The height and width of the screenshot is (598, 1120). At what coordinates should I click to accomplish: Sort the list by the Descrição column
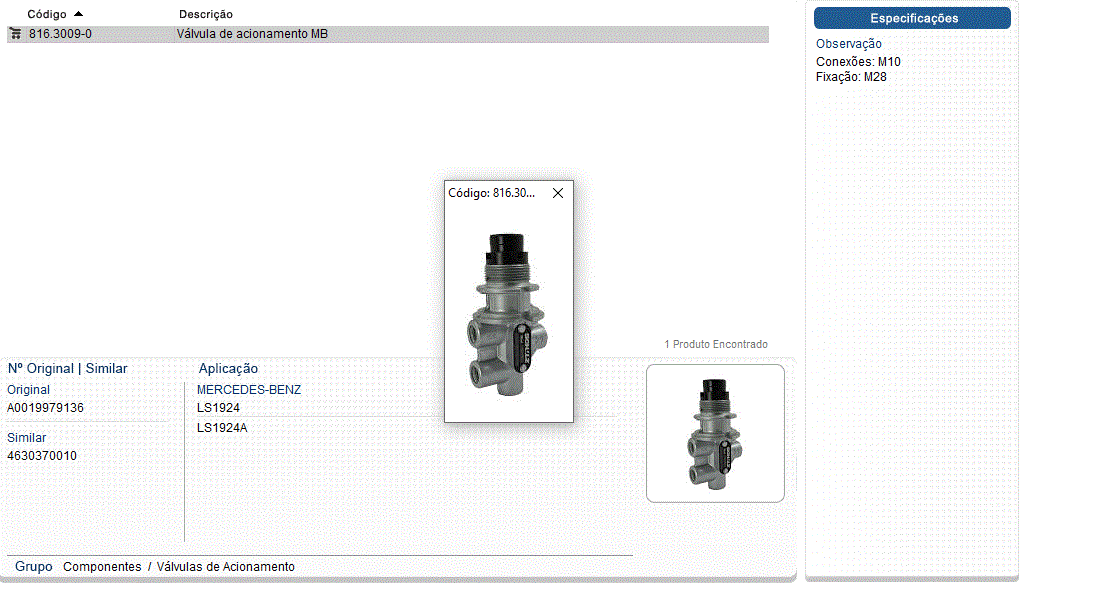[205, 14]
